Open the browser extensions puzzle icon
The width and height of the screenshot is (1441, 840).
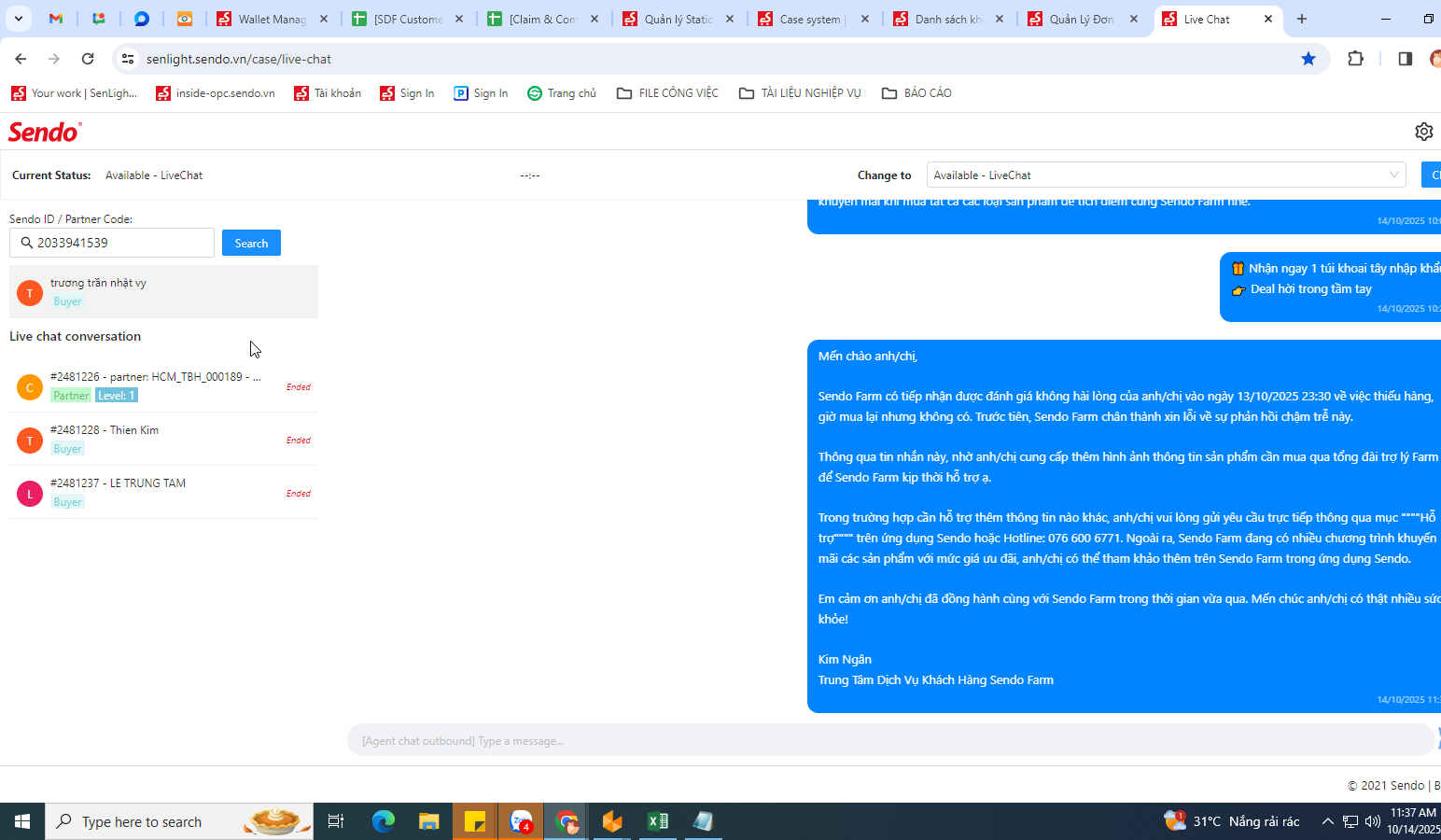1356,59
